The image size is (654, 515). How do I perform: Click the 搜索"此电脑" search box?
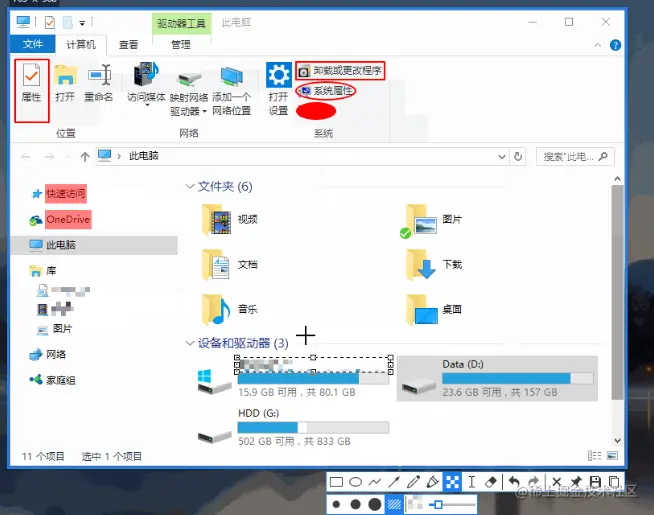coord(575,157)
